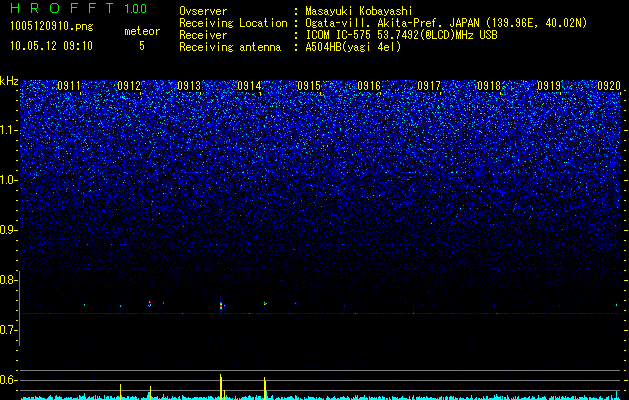Click the observer name Masayuki Kobayashi
This screenshot has width=629, height=400.
(x=359, y=11)
